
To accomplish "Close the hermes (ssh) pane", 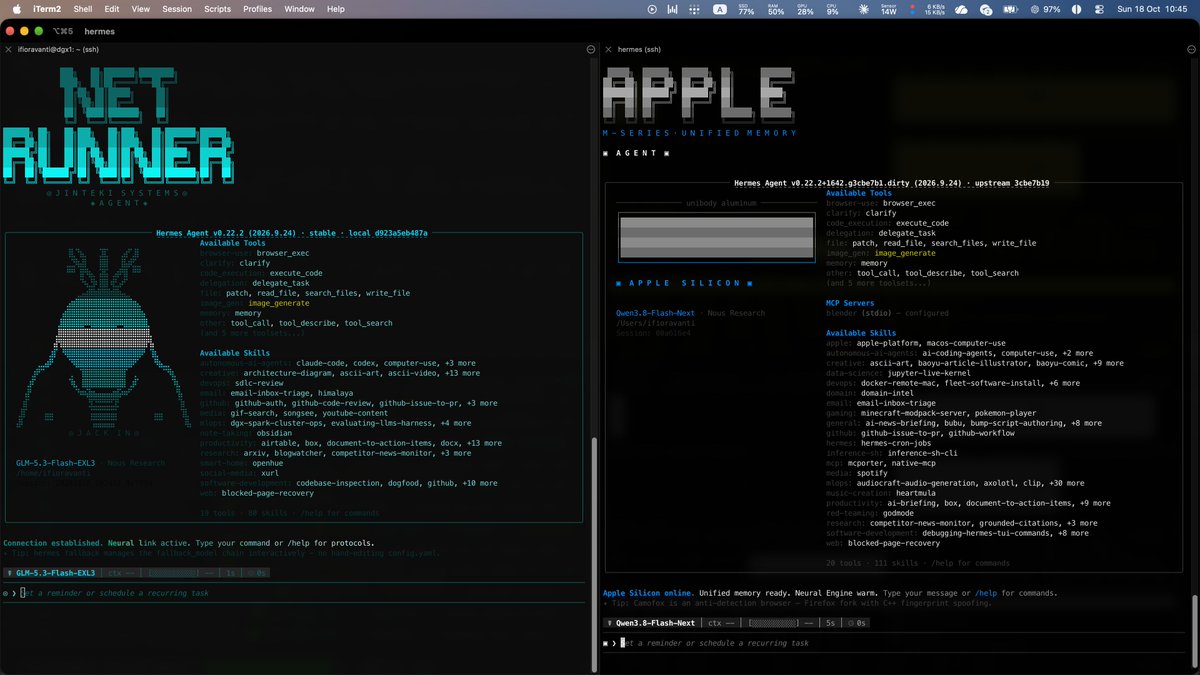I will tap(609, 49).
